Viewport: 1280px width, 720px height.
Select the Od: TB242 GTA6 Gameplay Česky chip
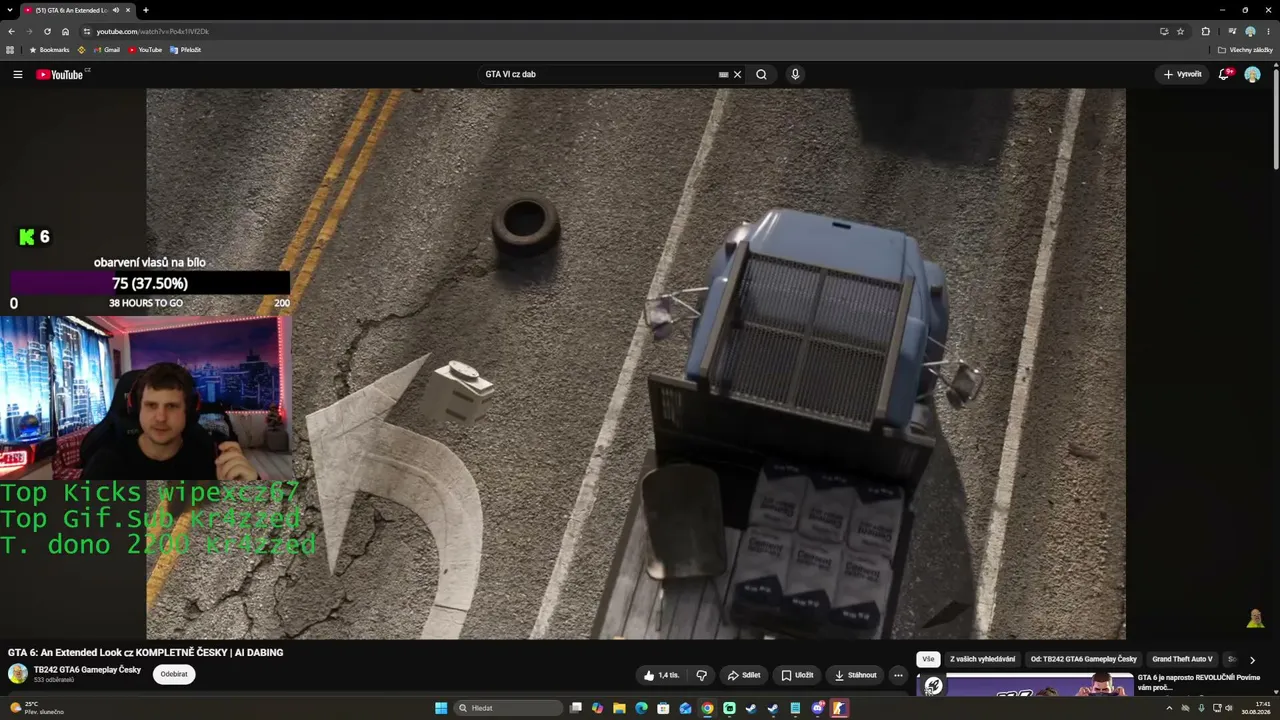[x=1083, y=659]
